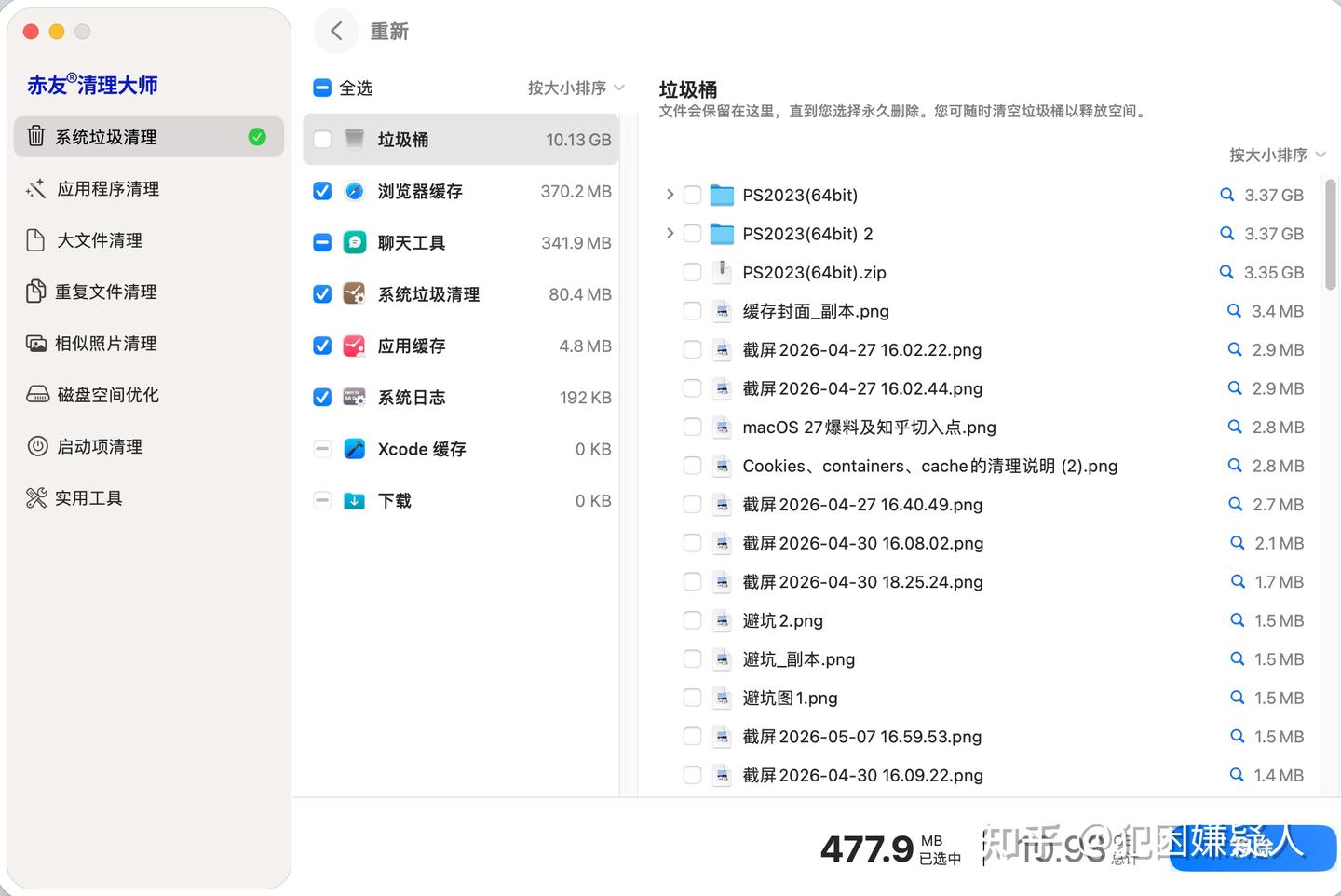
Task: Click magnifier for Cookies、containers、cache的清理说明 (2).png
Action: point(1235,466)
